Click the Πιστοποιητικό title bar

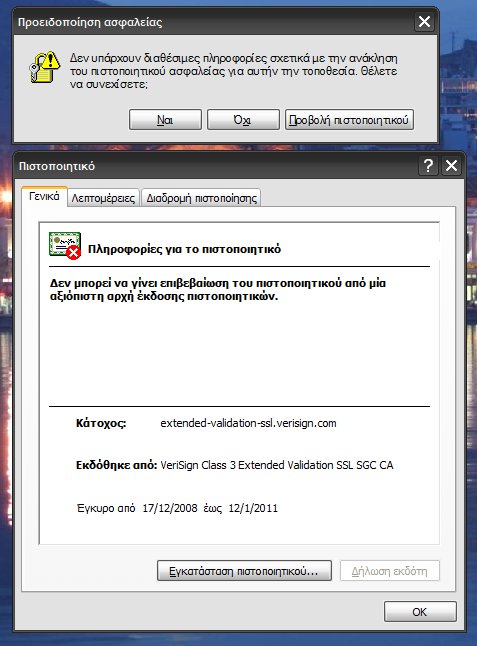pyautogui.click(x=214, y=166)
